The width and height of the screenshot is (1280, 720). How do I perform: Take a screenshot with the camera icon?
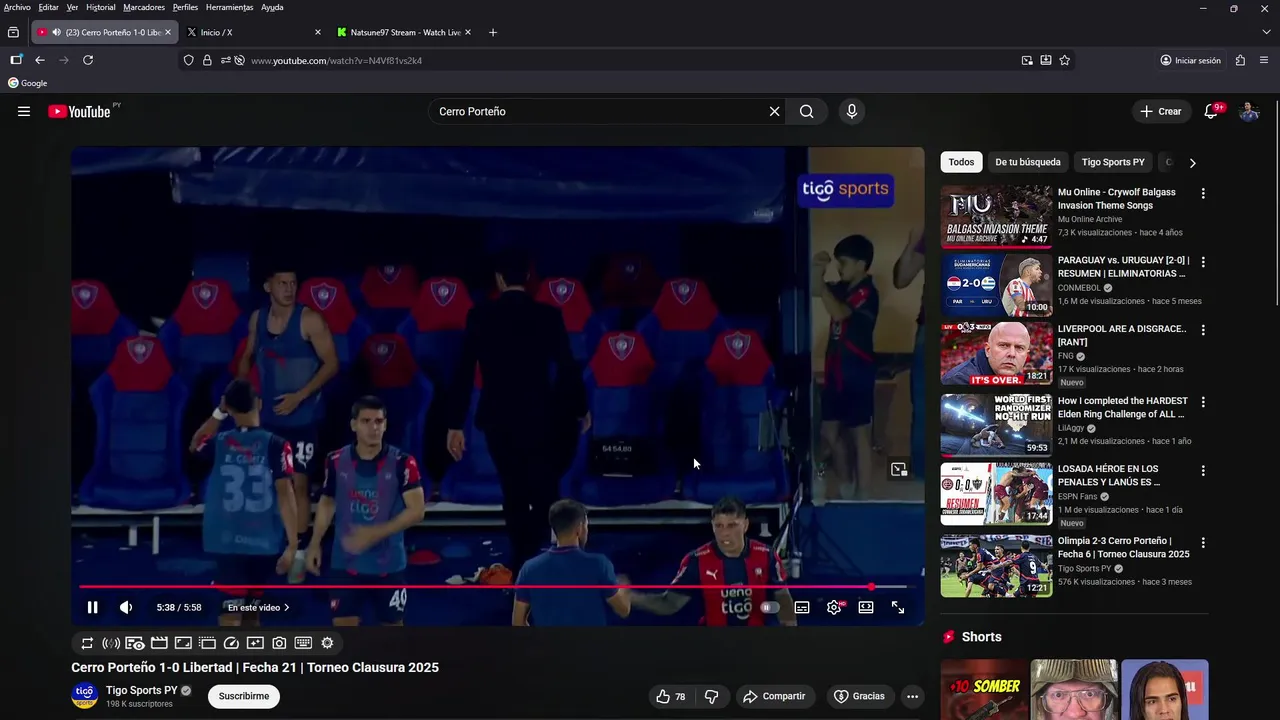pos(279,643)
